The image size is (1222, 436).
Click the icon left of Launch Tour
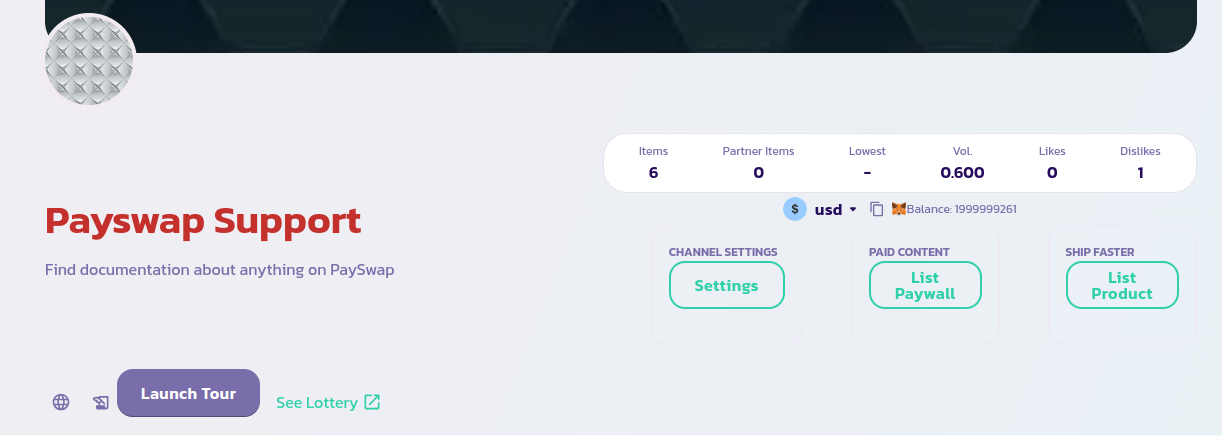(100, 402)
